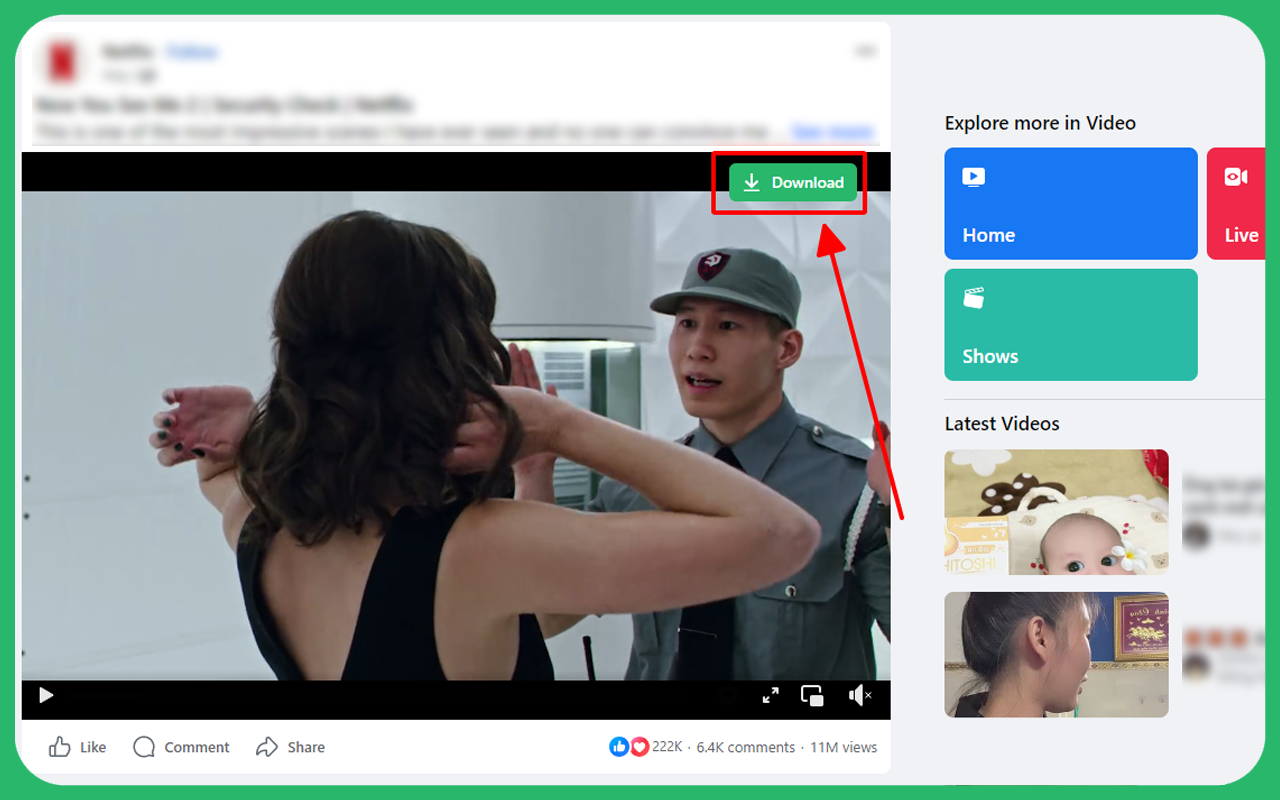
Task: Click the Like thumbs-up icon
Action: pyautogui.click(x=62, y=747)
